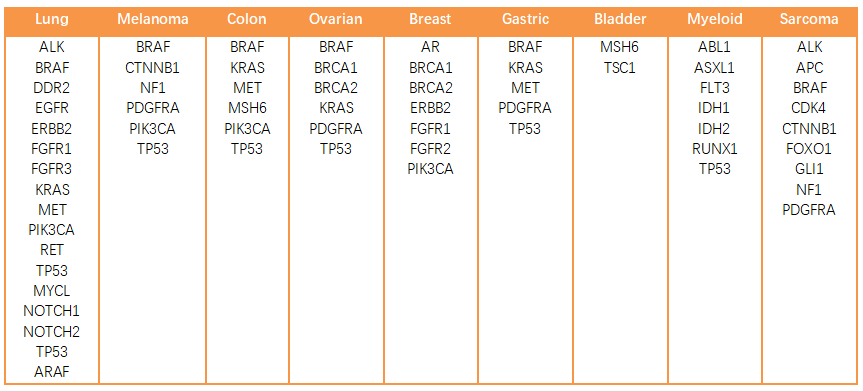
Task: Click the Lung column header
Action: click(x=52, y=19)
